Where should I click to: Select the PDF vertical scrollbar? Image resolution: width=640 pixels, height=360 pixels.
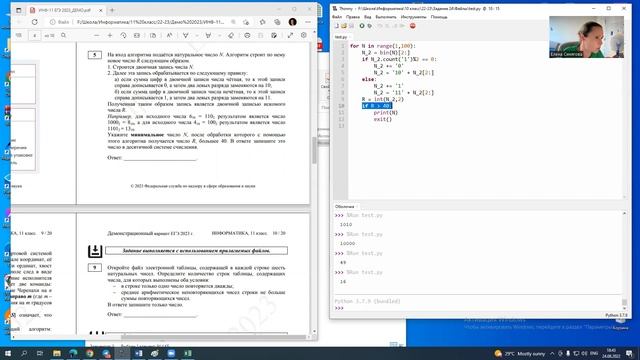(x=314, y=150)
